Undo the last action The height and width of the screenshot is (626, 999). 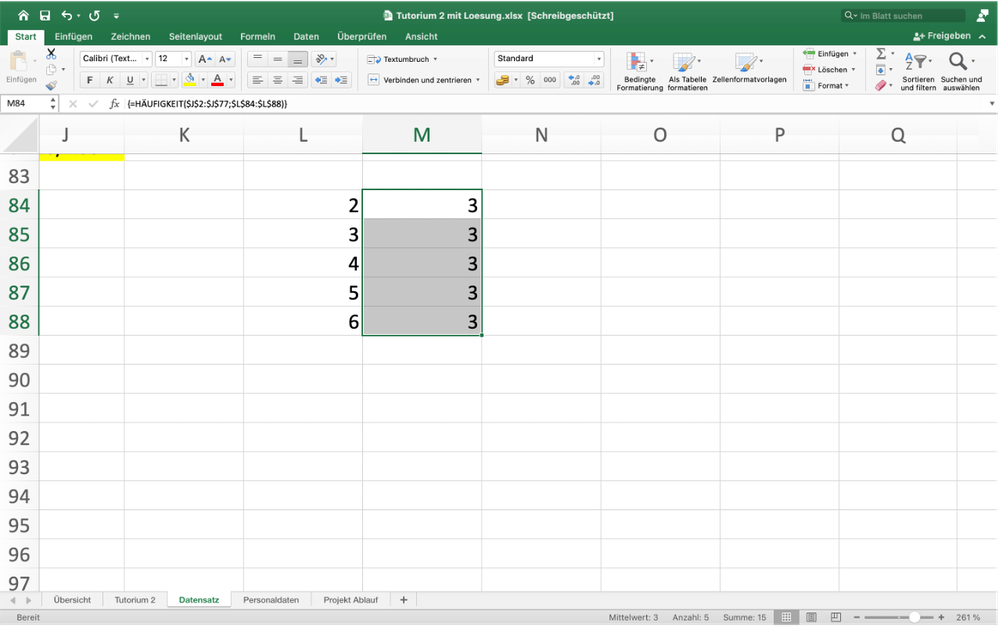coord(66,15)
